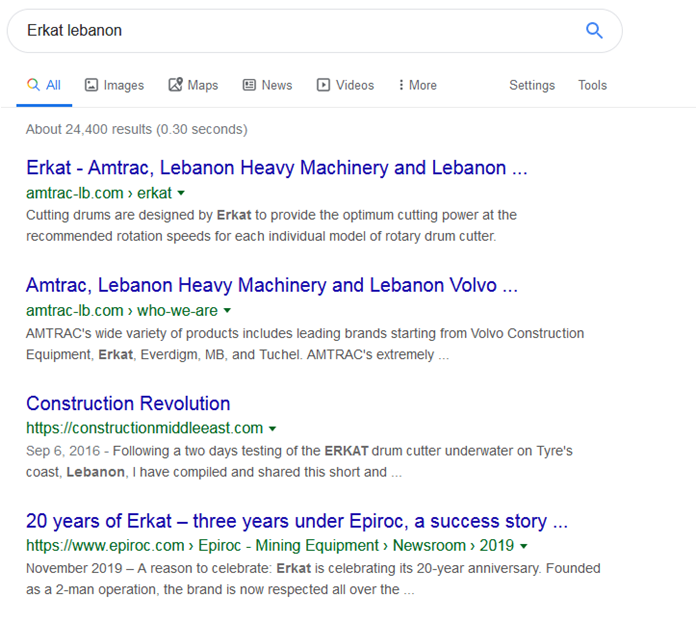Open the Amtrac, Lebanon Heavy Machinery and Volvo result
Image resolution: width=697 pixels, height=623 pixels.
click(272, 285)
